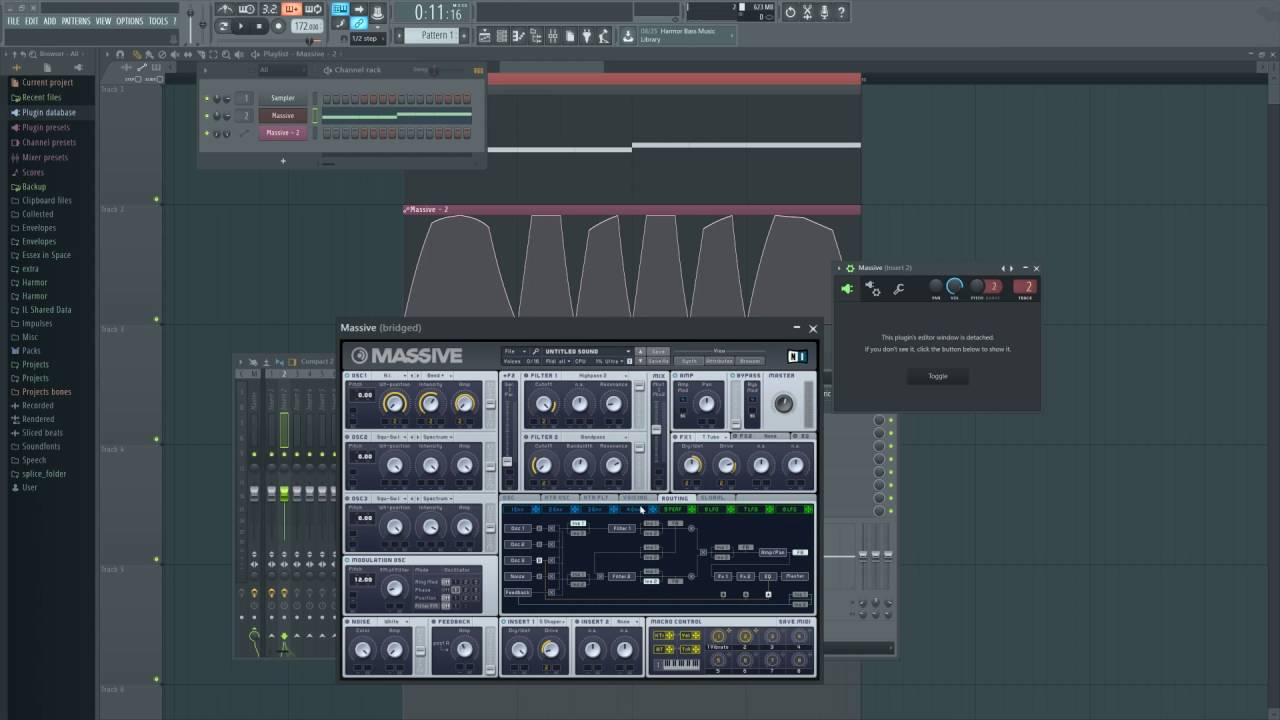
Task: Click the Save button in Massive header
Action: pyautogui.click(x=658, y=352)
